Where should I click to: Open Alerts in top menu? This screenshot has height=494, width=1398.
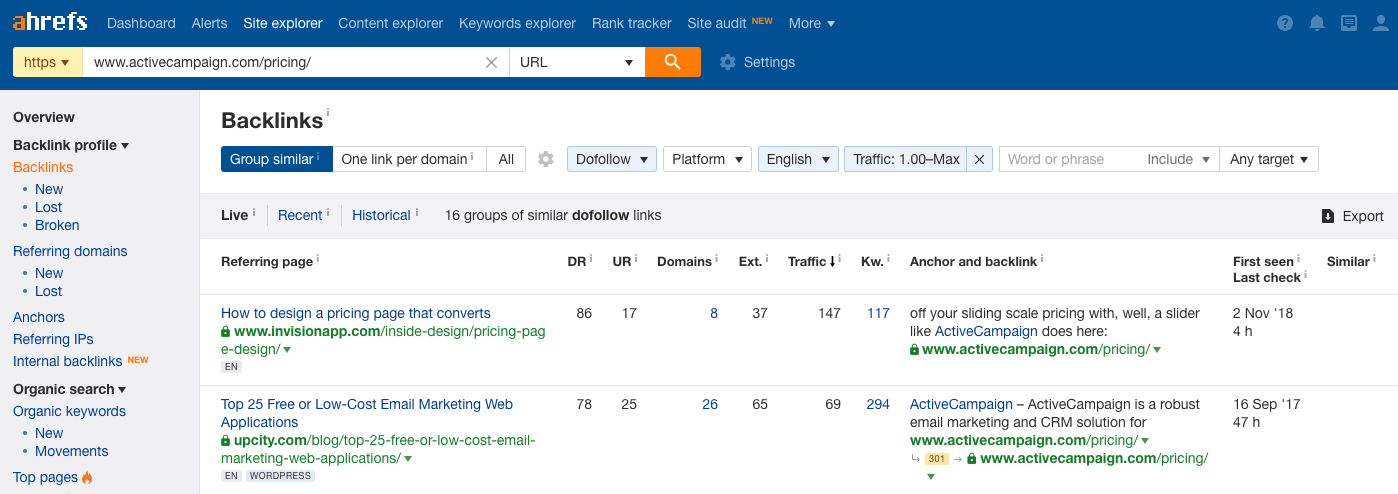(x=209, y=23)
